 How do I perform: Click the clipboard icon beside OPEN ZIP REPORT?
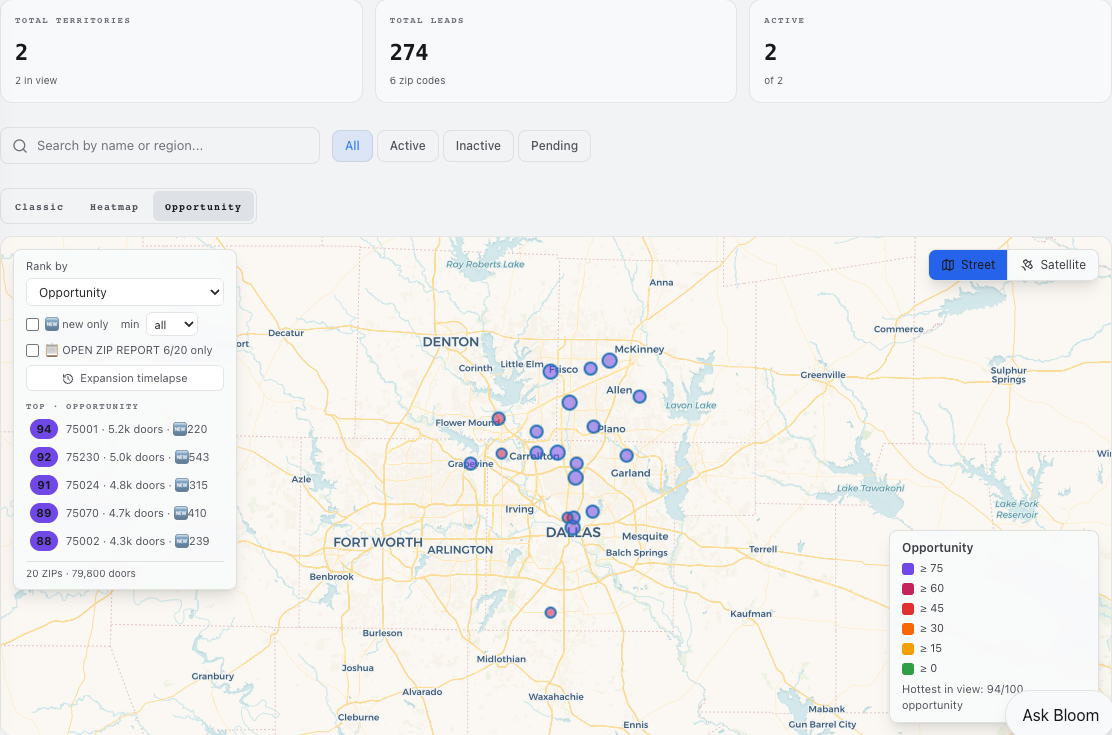[52, 350]
